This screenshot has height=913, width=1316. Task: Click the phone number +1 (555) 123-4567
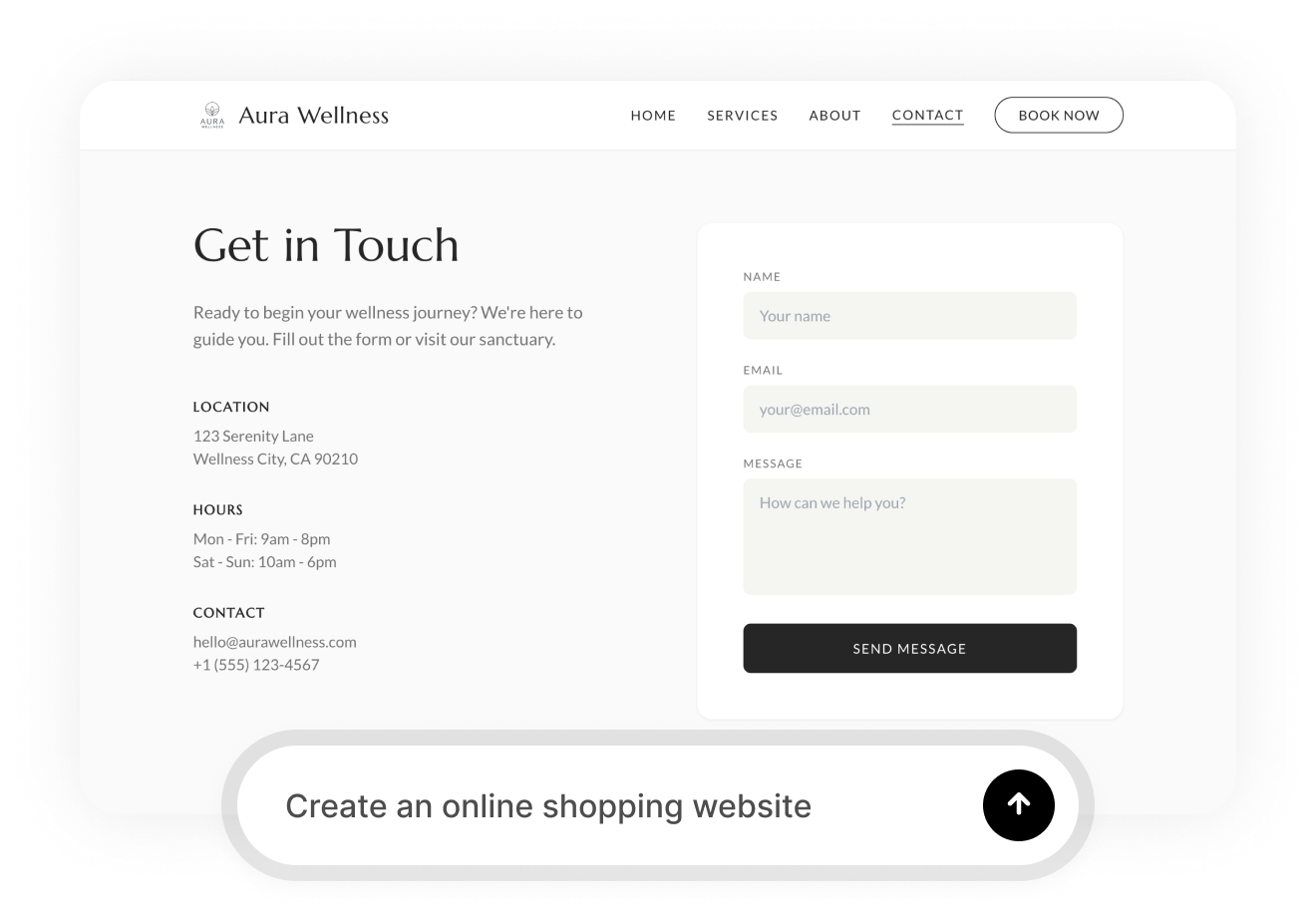255,664
